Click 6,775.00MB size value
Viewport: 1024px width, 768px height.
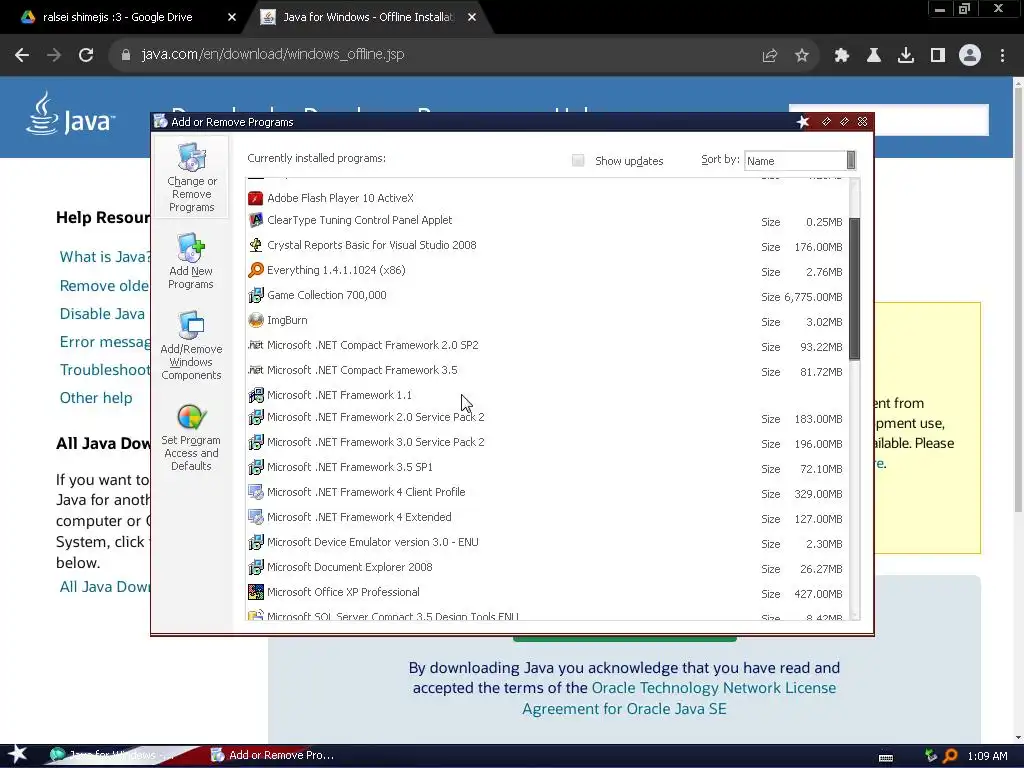813,297
